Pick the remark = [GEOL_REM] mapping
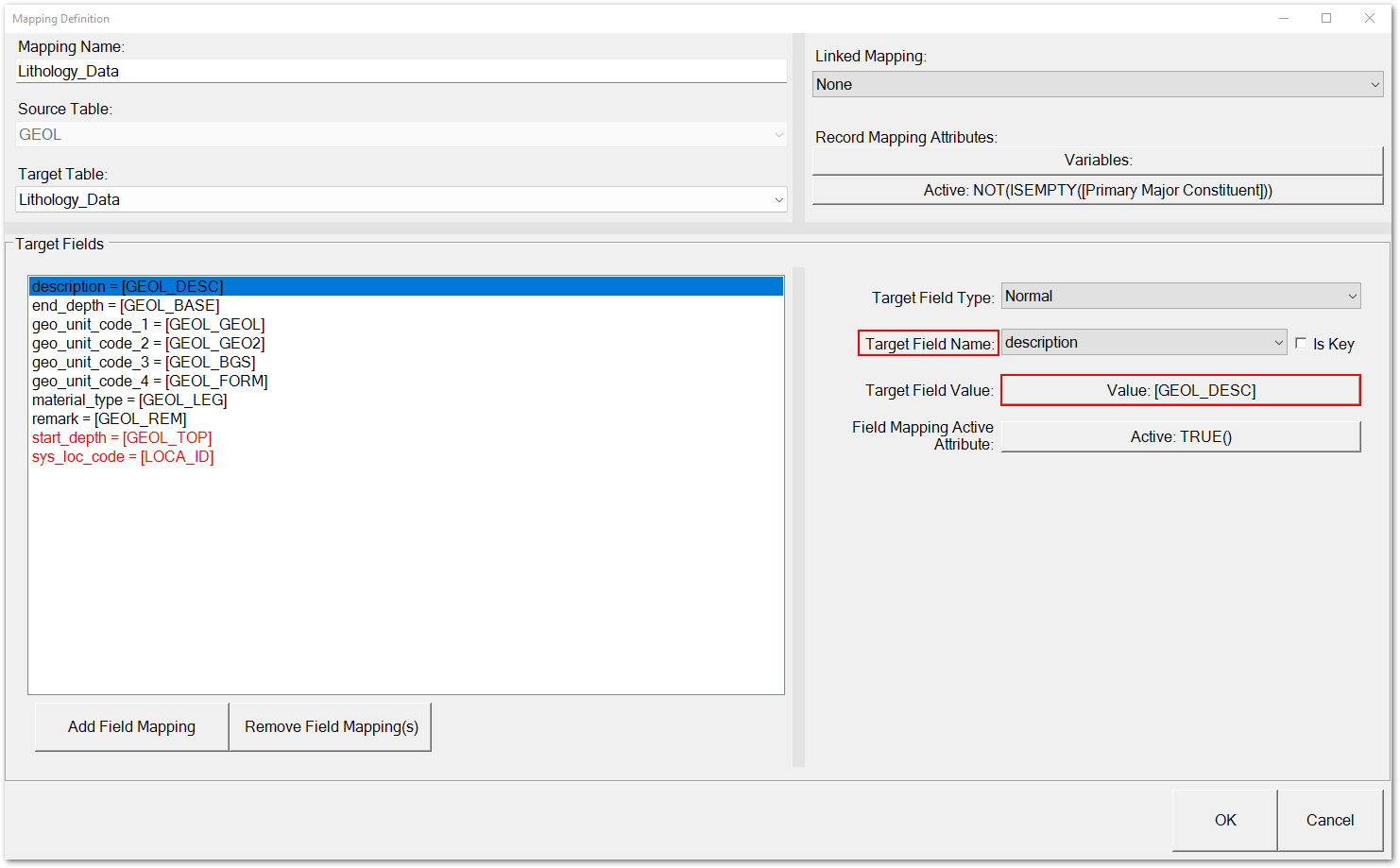This screenshot has height=868, width=1400. click(x=110, y=419)
